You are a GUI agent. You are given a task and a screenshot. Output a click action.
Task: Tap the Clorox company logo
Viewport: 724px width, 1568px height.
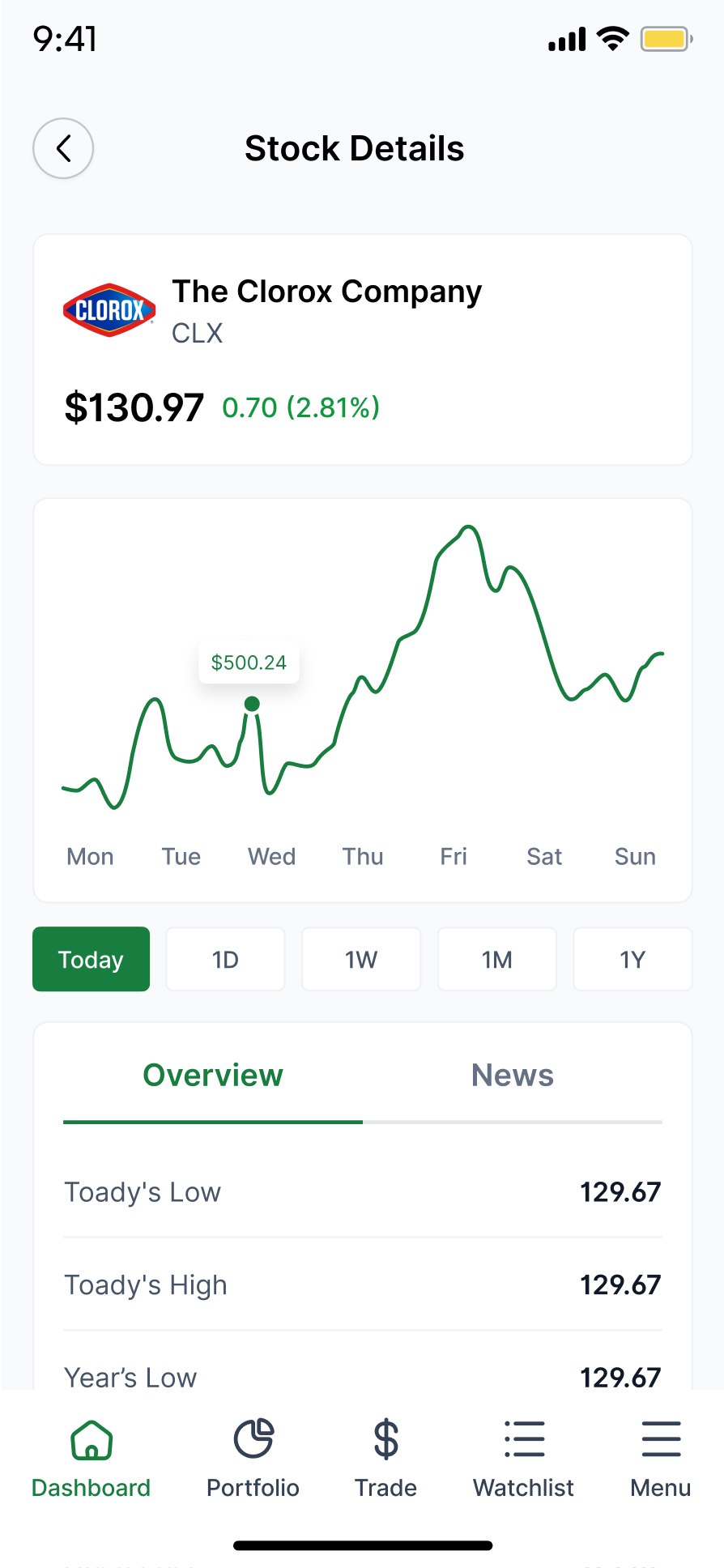point(109,310)
